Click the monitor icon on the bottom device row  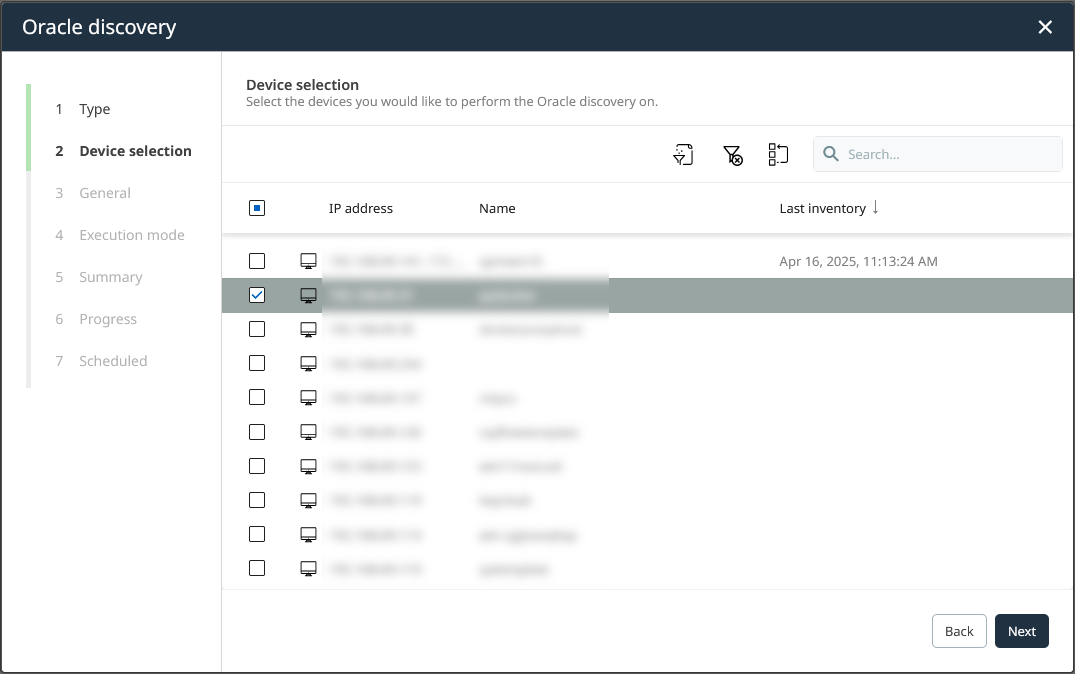308,567
